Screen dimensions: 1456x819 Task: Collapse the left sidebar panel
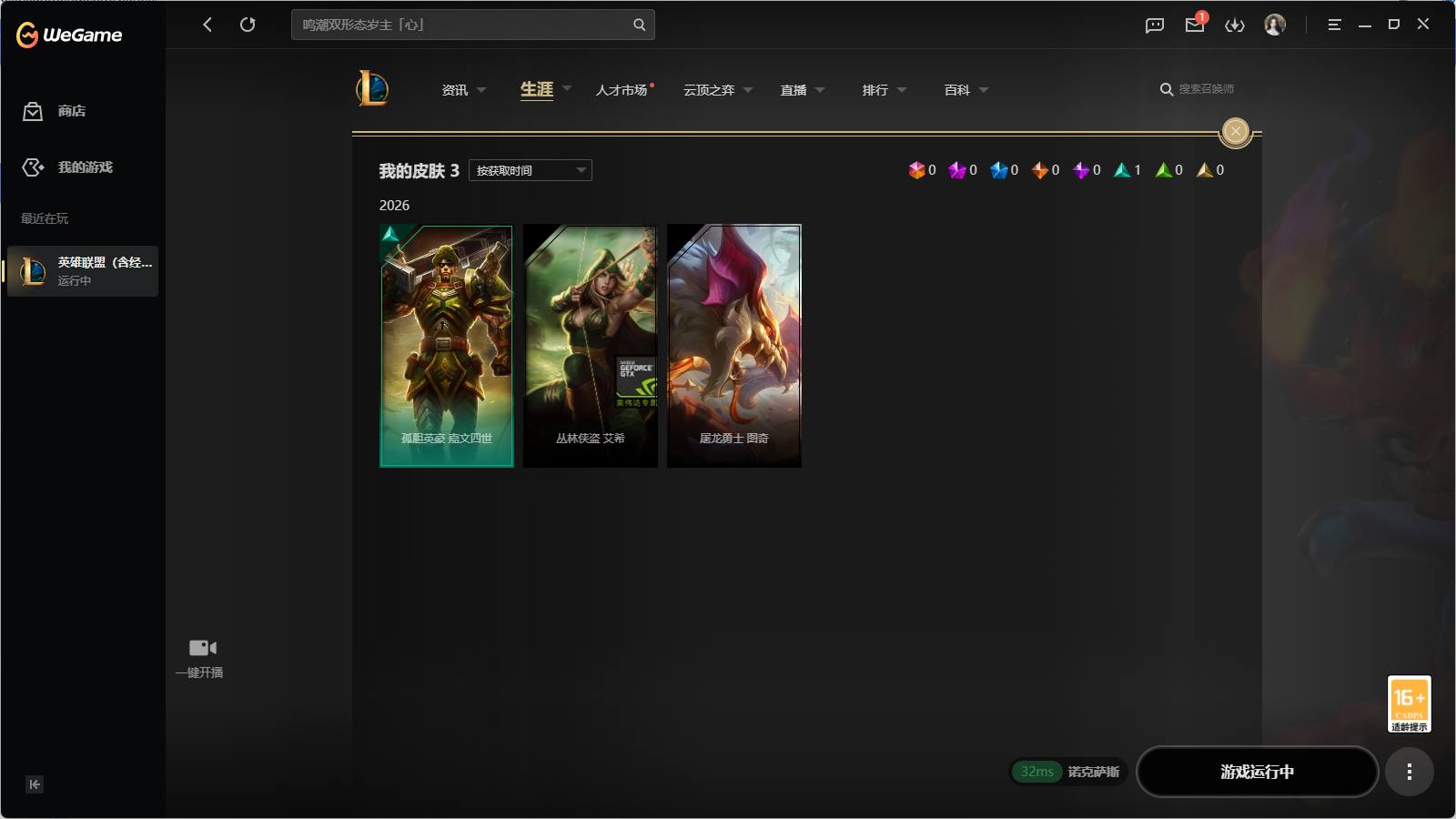tap(35, 784)
